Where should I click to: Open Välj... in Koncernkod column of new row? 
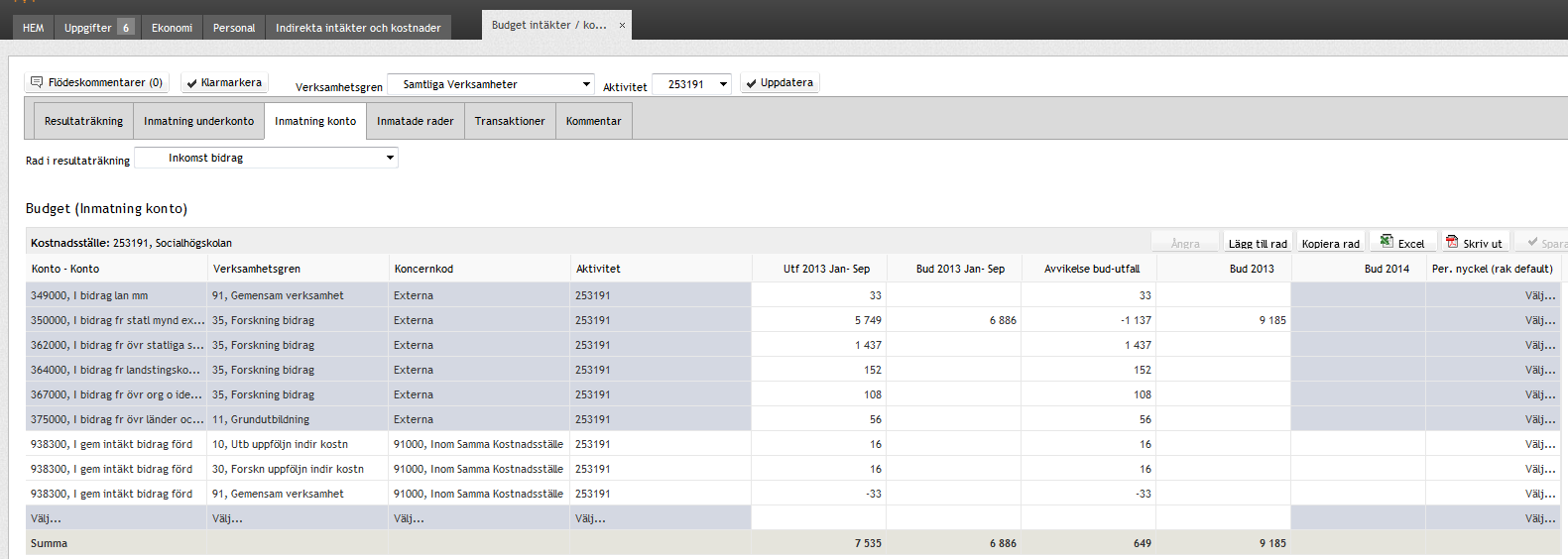(x=479, y=518)
